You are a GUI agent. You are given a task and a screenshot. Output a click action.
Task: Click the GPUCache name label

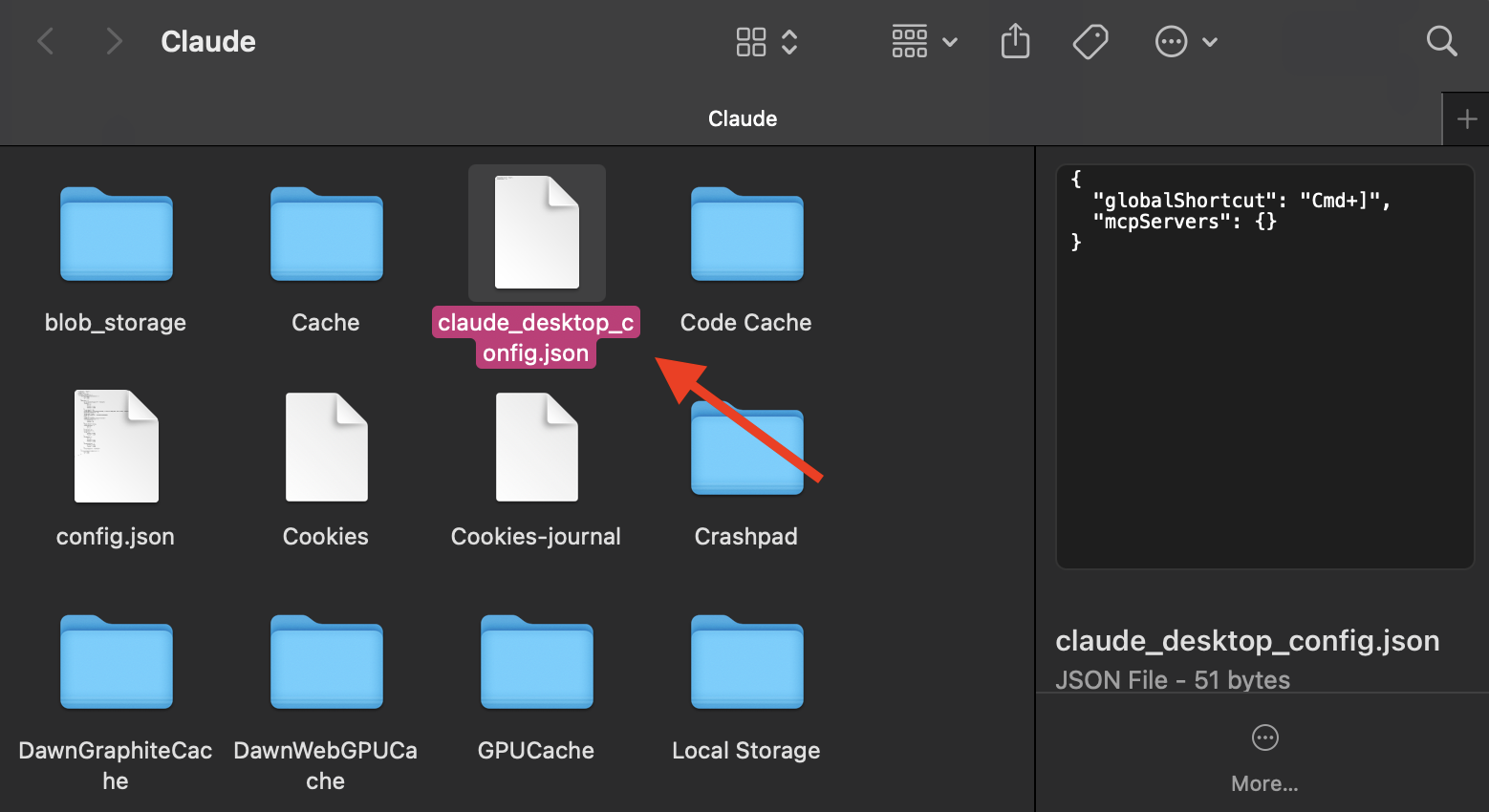536,751
